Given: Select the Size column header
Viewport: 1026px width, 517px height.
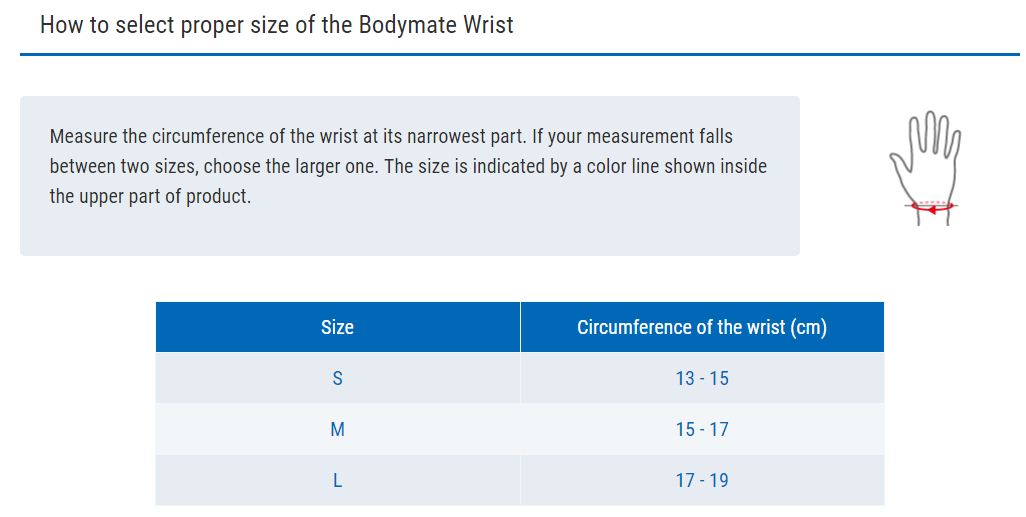Looking at the screenshot, I should click(337, 327).
